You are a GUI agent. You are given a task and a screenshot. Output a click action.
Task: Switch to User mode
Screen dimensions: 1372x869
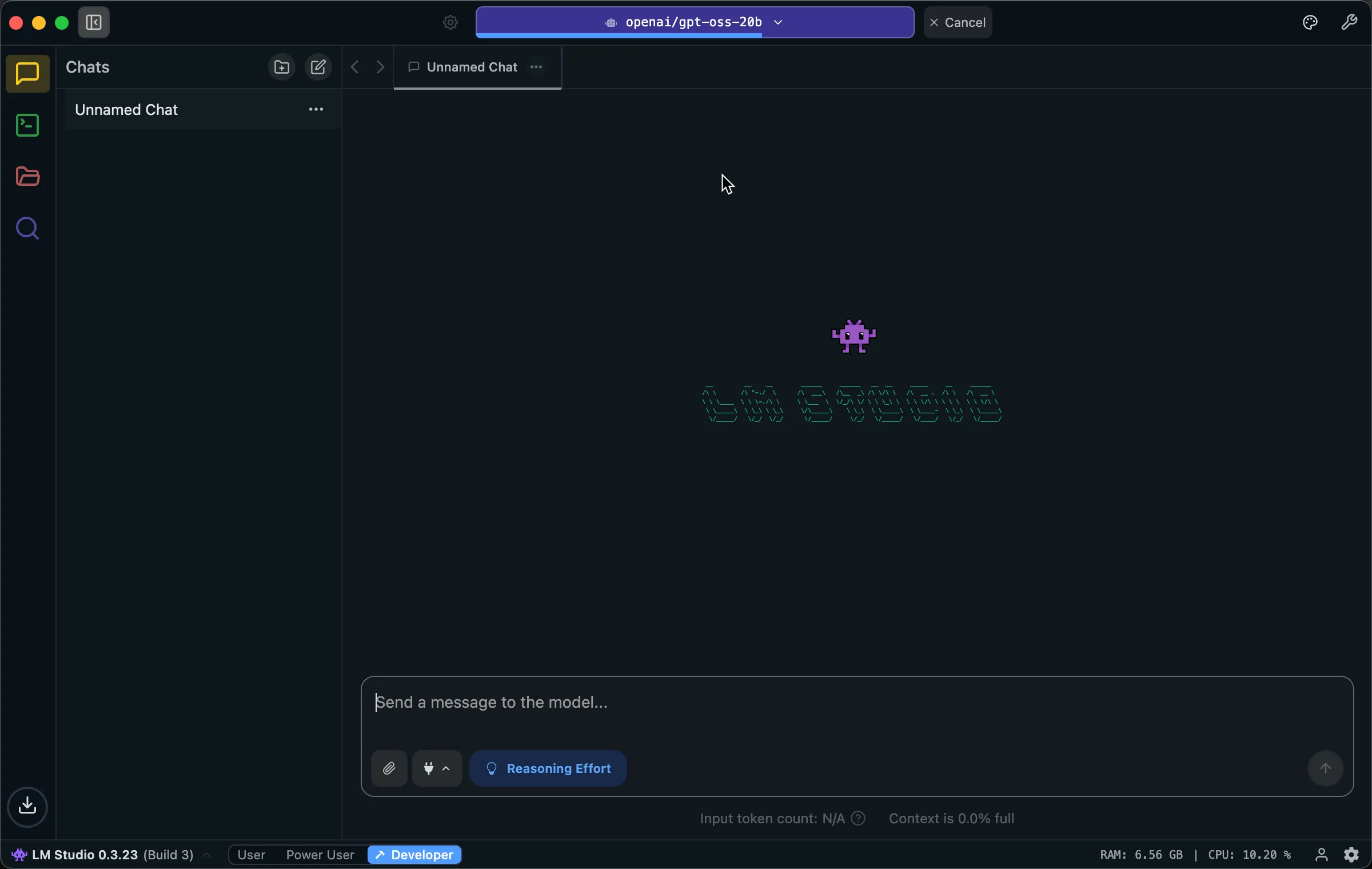click(x=252, y=855)
